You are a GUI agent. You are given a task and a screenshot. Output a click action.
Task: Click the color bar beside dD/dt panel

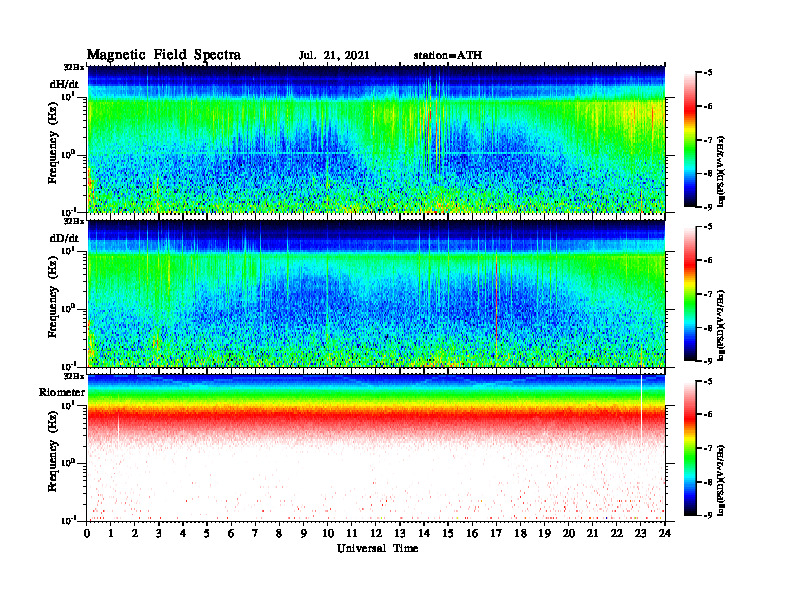(x=690, y=294)
